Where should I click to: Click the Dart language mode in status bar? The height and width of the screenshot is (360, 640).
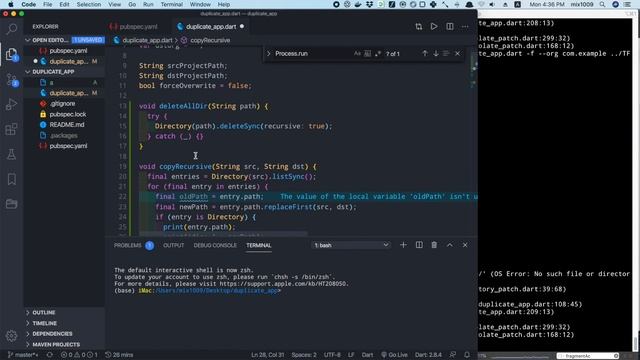tap(367, 355)
